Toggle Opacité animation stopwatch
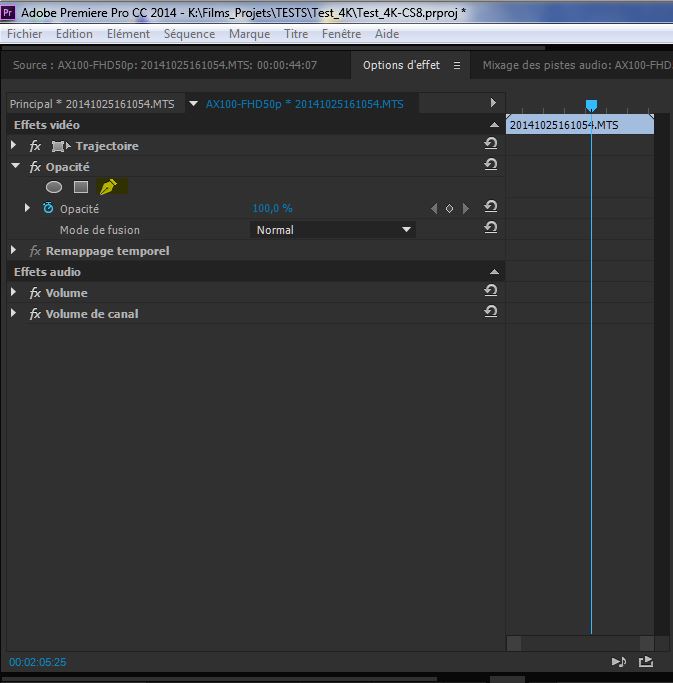 click(x=48, y=209)
